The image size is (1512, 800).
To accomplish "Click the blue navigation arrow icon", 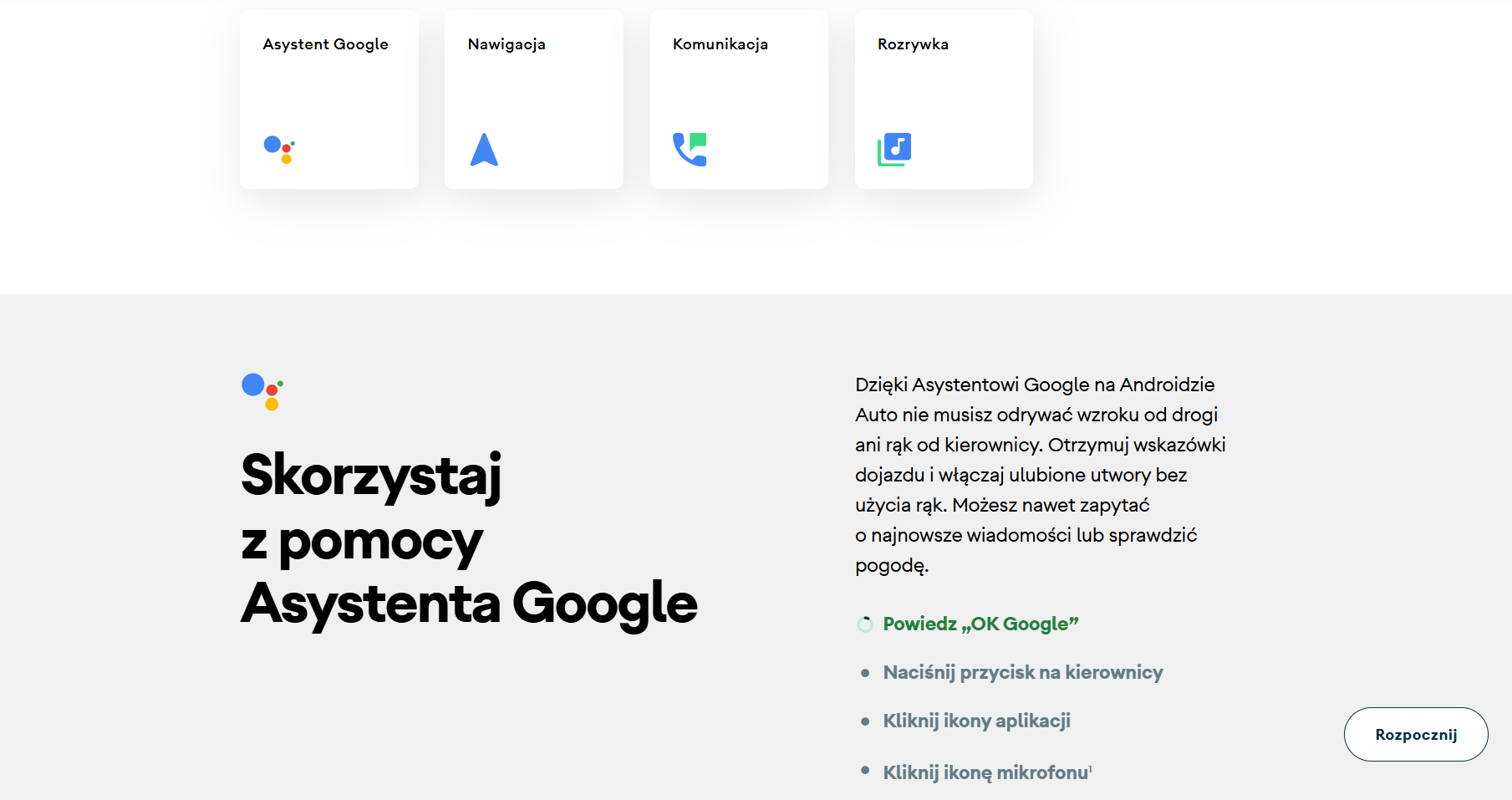I will (484, 150).
